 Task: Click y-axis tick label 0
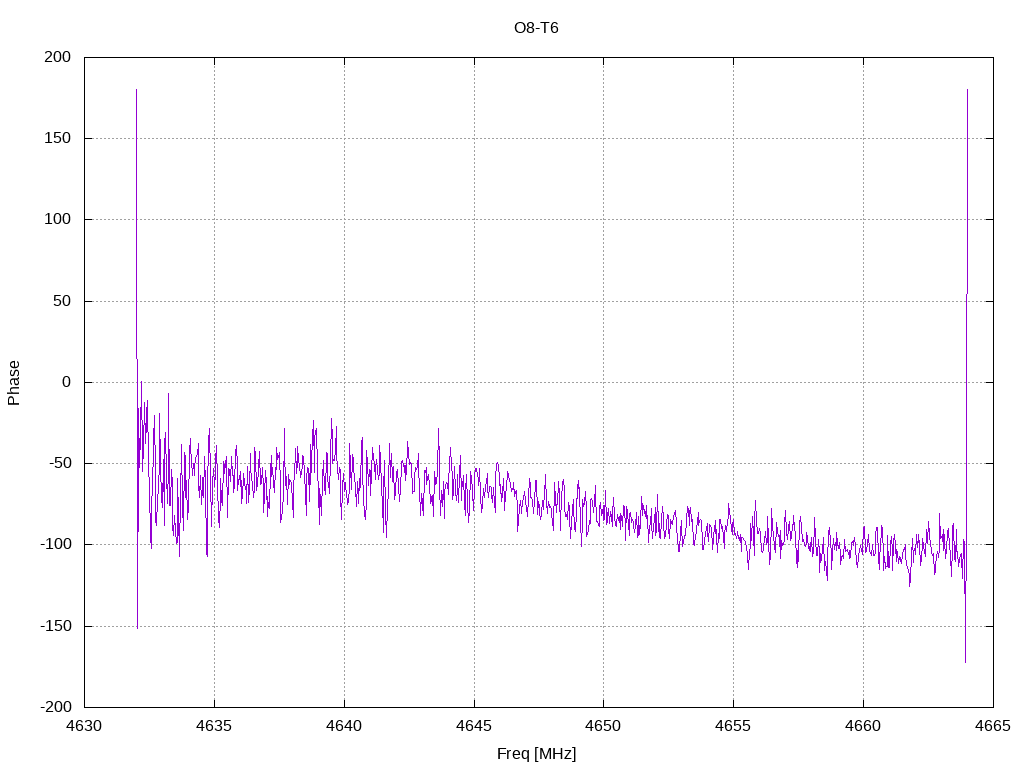67,382
